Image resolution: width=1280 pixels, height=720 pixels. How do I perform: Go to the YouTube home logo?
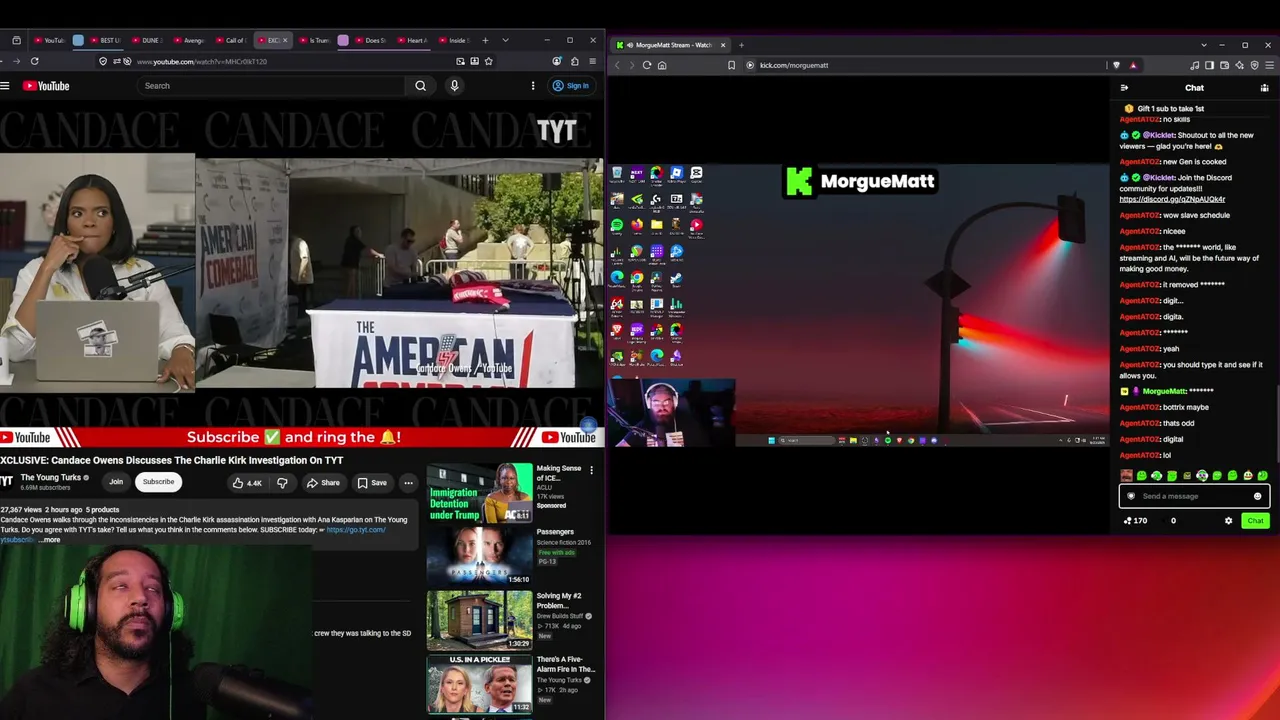(46, 86)
